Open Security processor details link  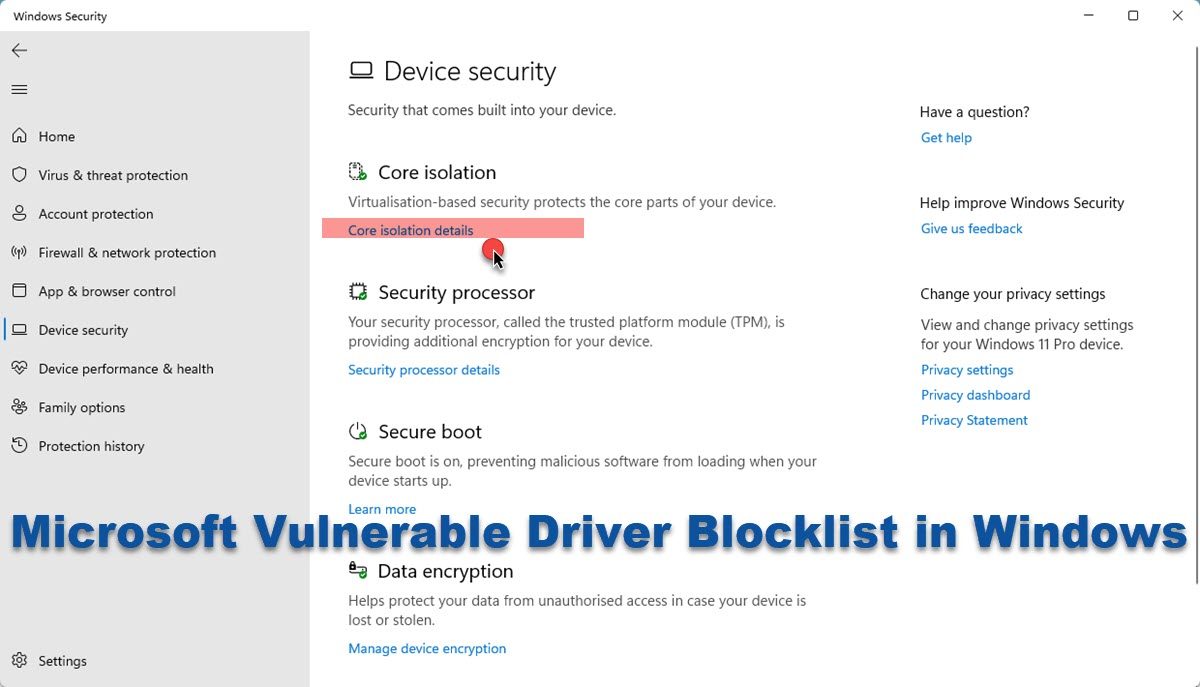[x=424, y=370]
